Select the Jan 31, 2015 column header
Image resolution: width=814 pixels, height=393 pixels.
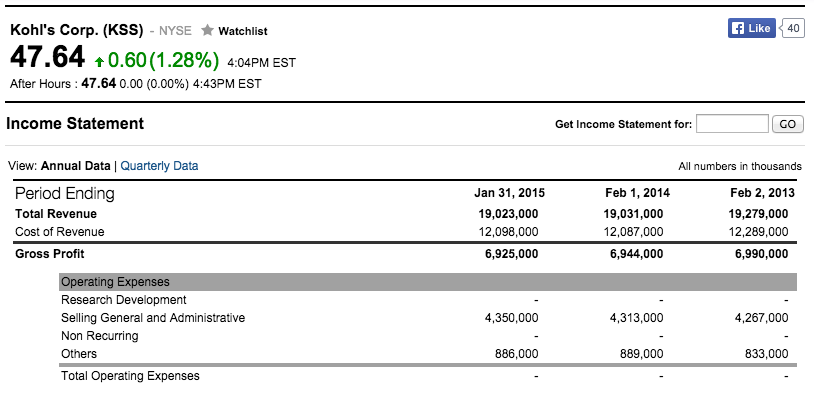tap(509, 193)
